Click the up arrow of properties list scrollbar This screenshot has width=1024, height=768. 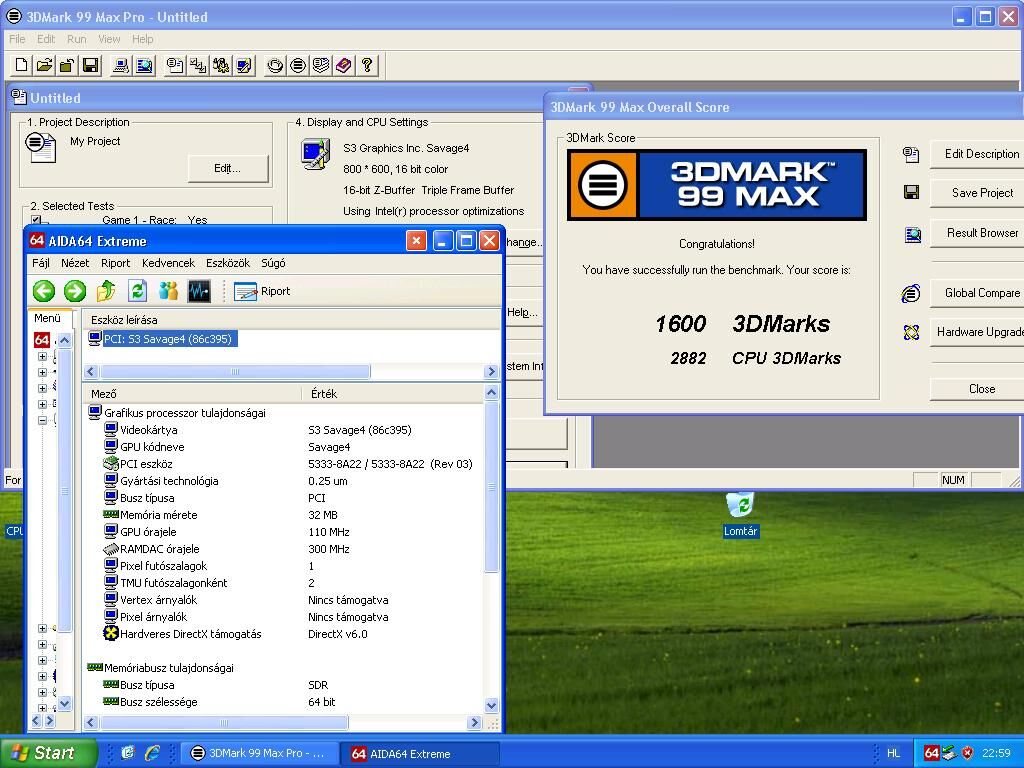point(492,392)
